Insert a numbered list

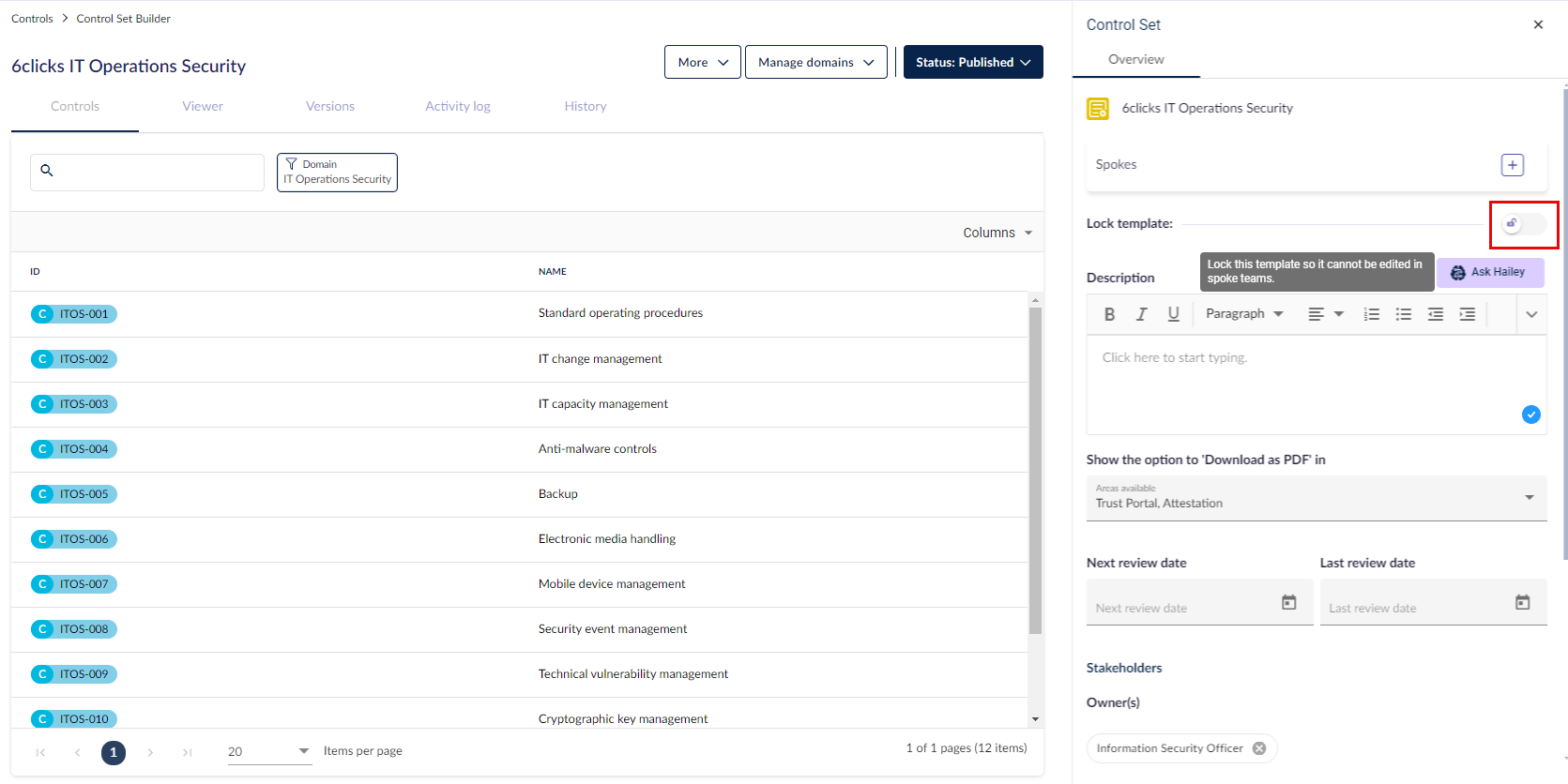point(1371,314)
